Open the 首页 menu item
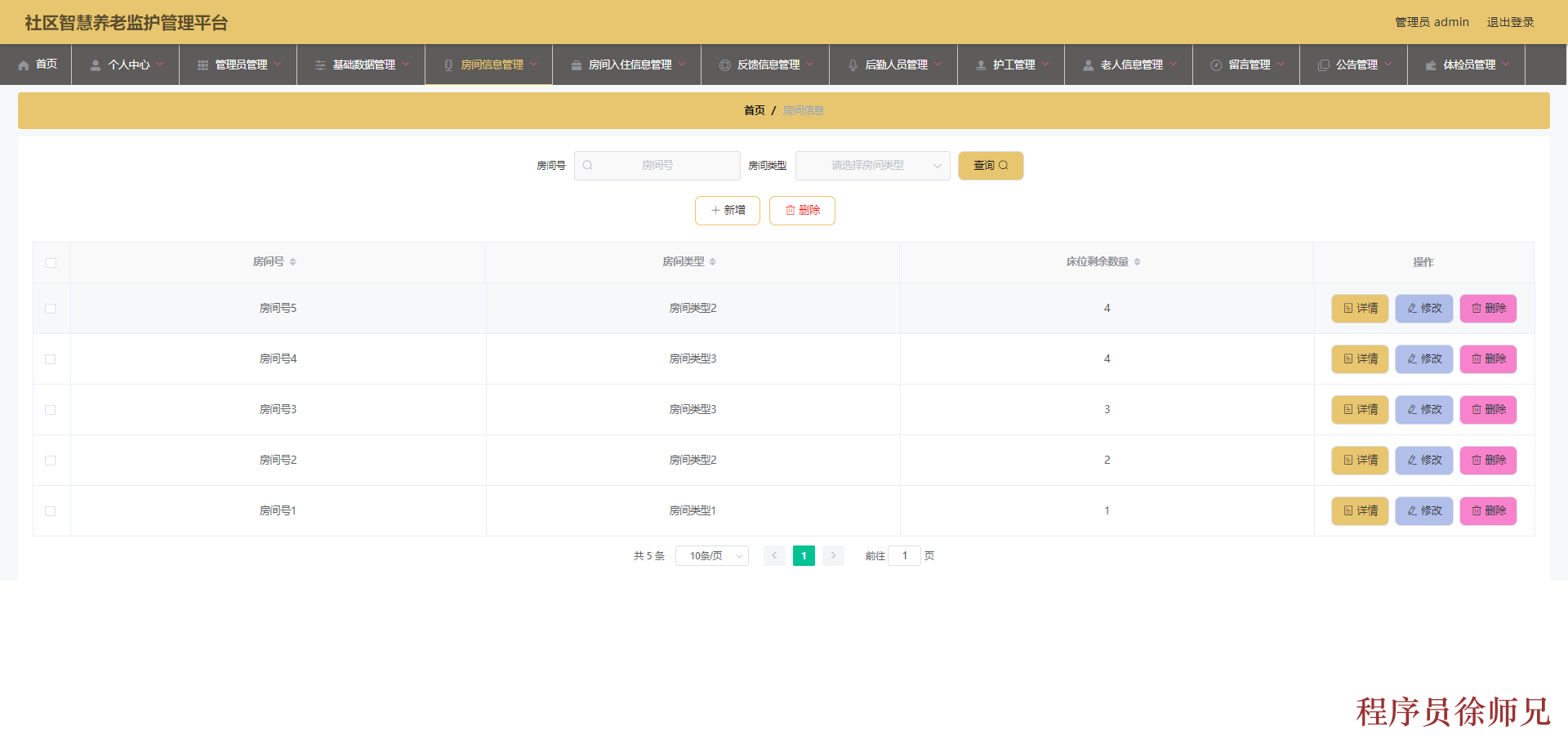Screen dimensions: 1568x748 coord(36,65)
